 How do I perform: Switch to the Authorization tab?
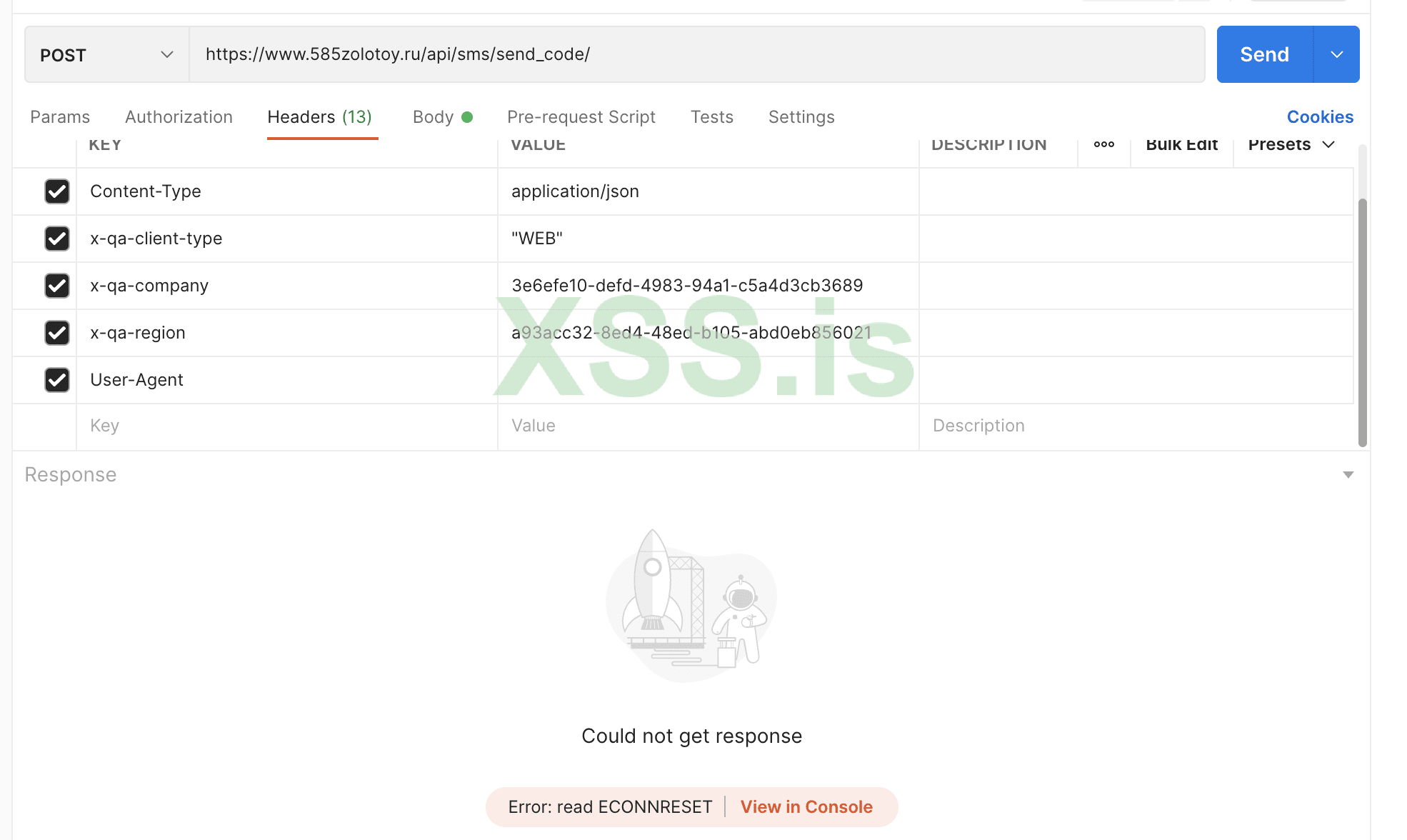click(x=179, y=117)
